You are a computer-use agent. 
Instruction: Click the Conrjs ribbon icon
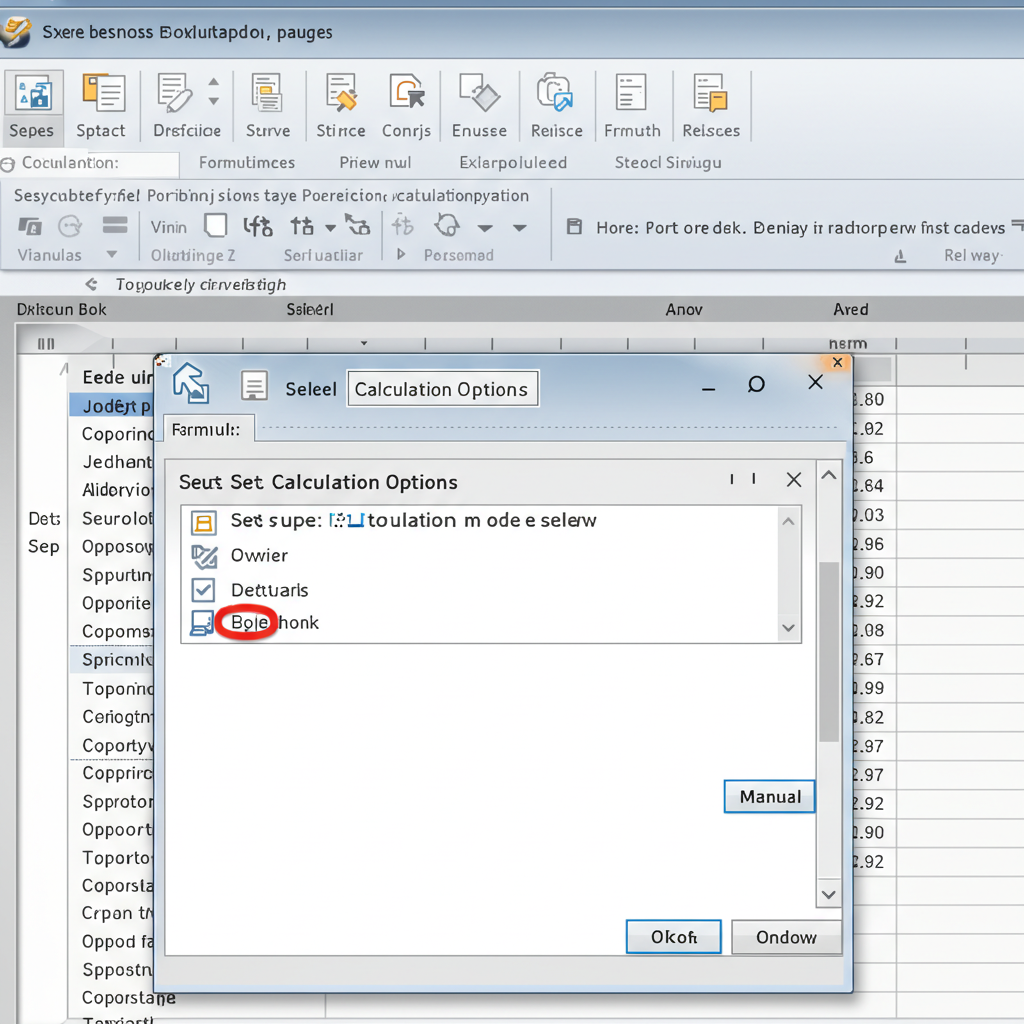(x=406, y=91)
